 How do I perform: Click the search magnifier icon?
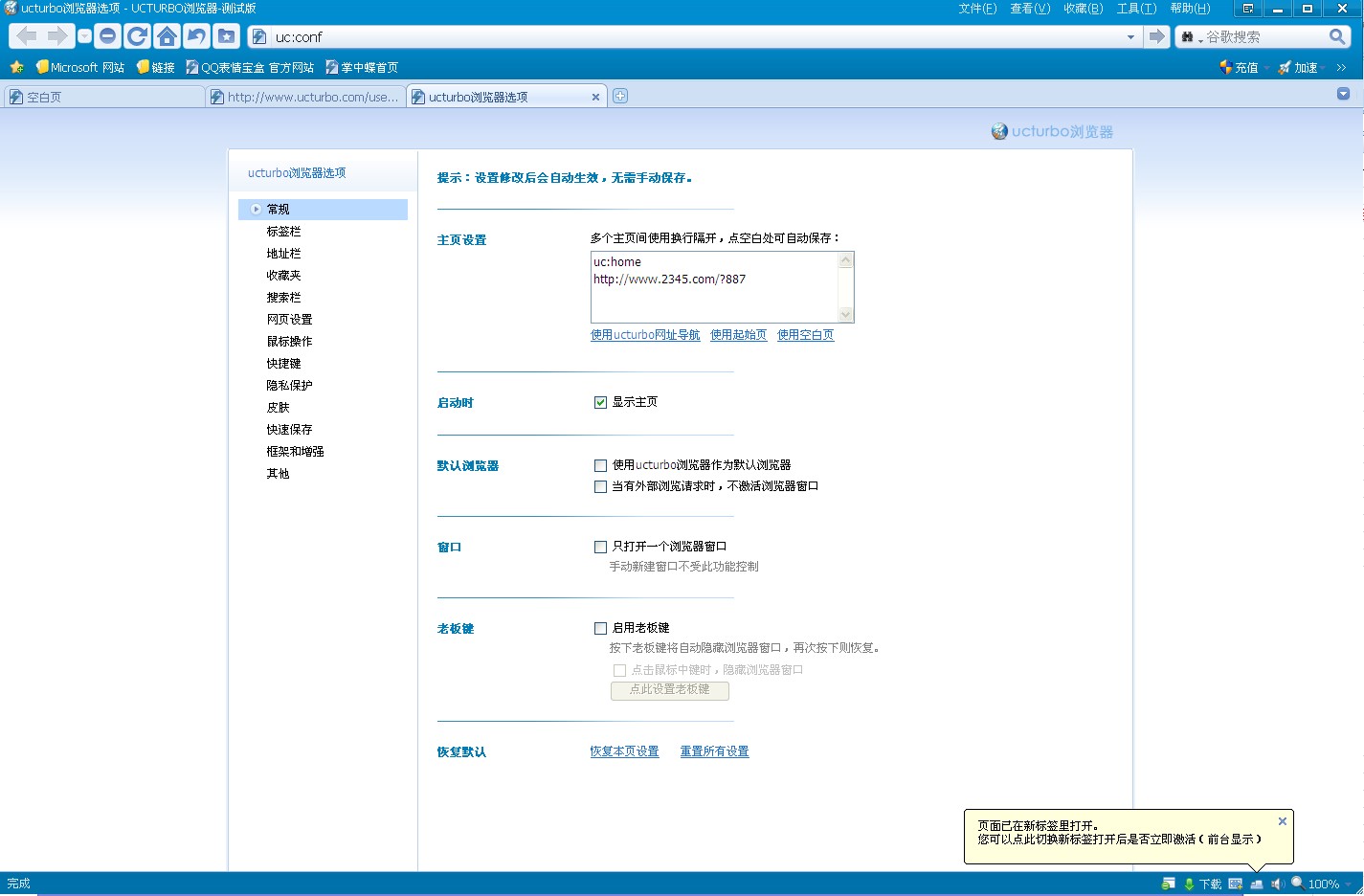pos(1337,36)
